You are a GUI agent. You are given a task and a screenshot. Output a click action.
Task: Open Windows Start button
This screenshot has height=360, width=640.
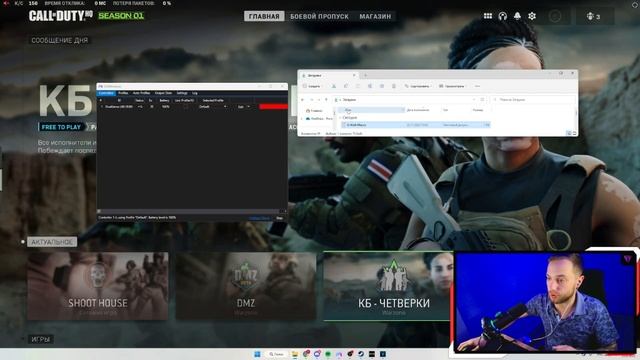257,354
